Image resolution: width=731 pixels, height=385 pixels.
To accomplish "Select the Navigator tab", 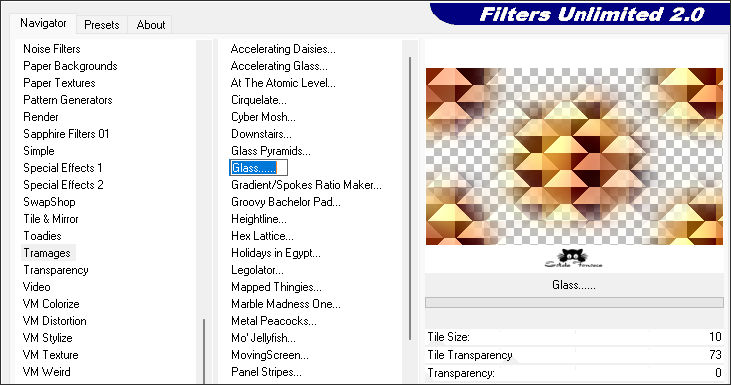I will pos(43,23).
